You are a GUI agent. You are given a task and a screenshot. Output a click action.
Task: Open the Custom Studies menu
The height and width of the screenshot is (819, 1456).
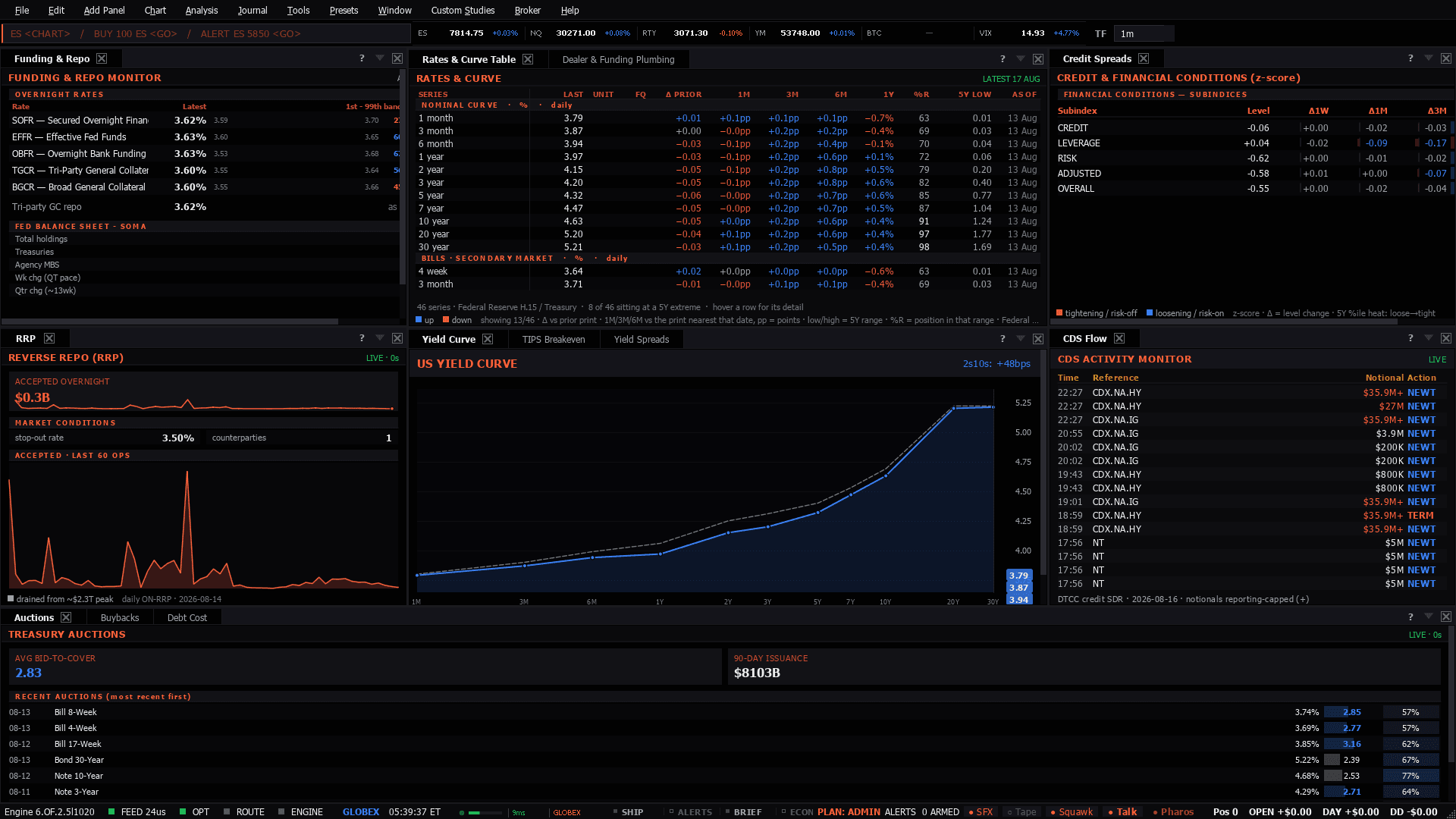coord(463,10)
